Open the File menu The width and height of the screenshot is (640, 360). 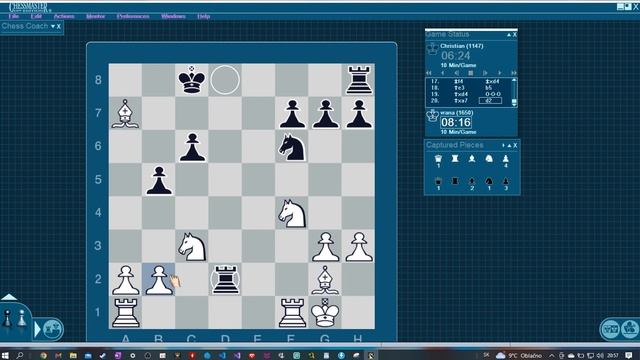coord(13,16)
